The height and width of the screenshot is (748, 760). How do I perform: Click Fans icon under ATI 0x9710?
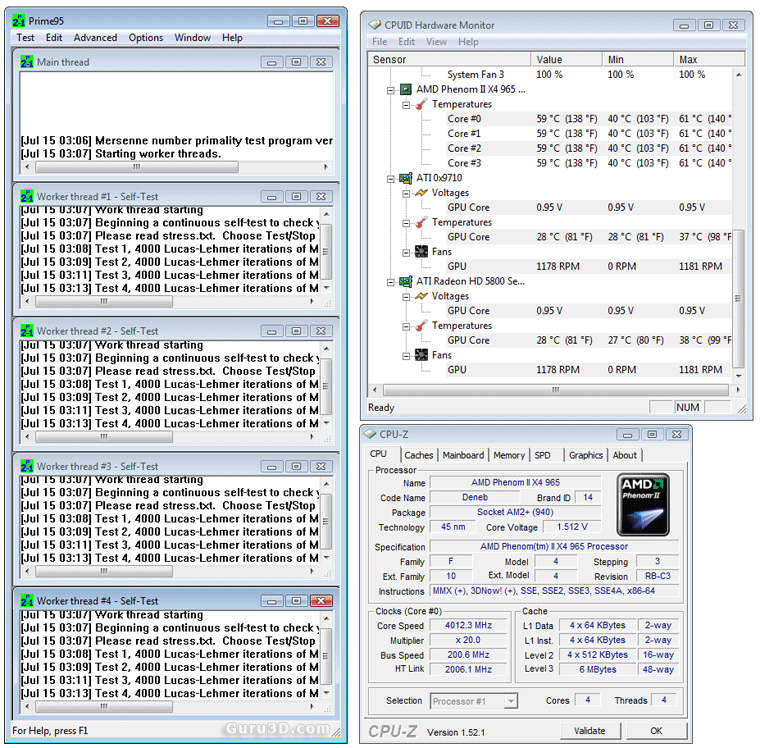point(421,252)
